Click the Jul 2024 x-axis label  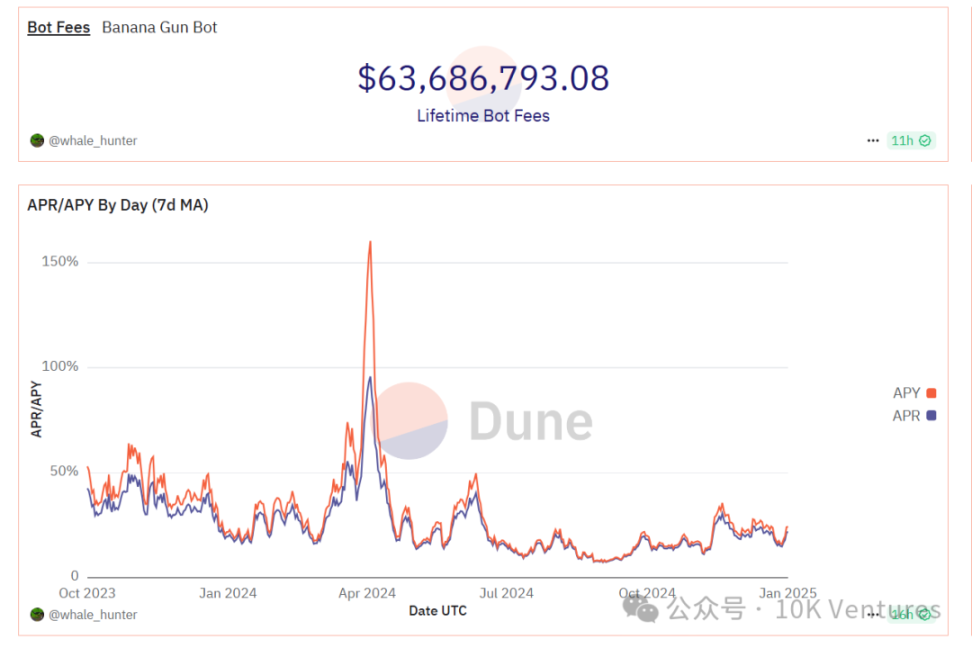pyautogui.click(x=506, y=593)
